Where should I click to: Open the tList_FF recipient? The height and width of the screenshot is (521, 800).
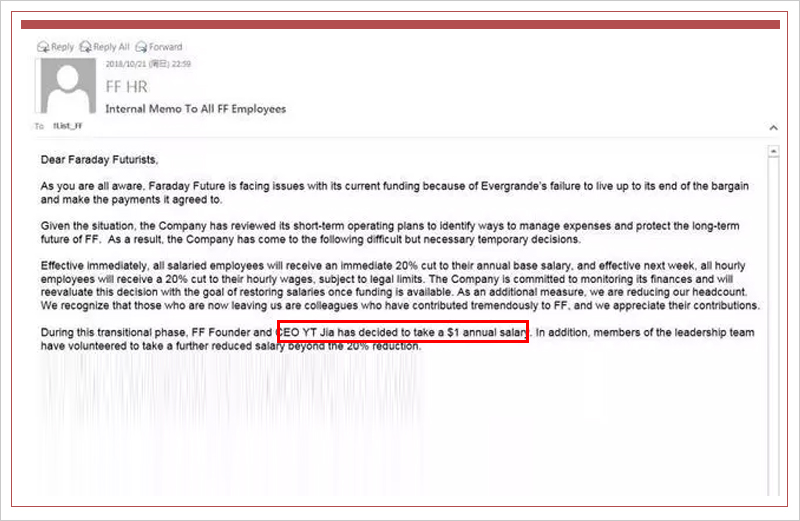point(68,127)
